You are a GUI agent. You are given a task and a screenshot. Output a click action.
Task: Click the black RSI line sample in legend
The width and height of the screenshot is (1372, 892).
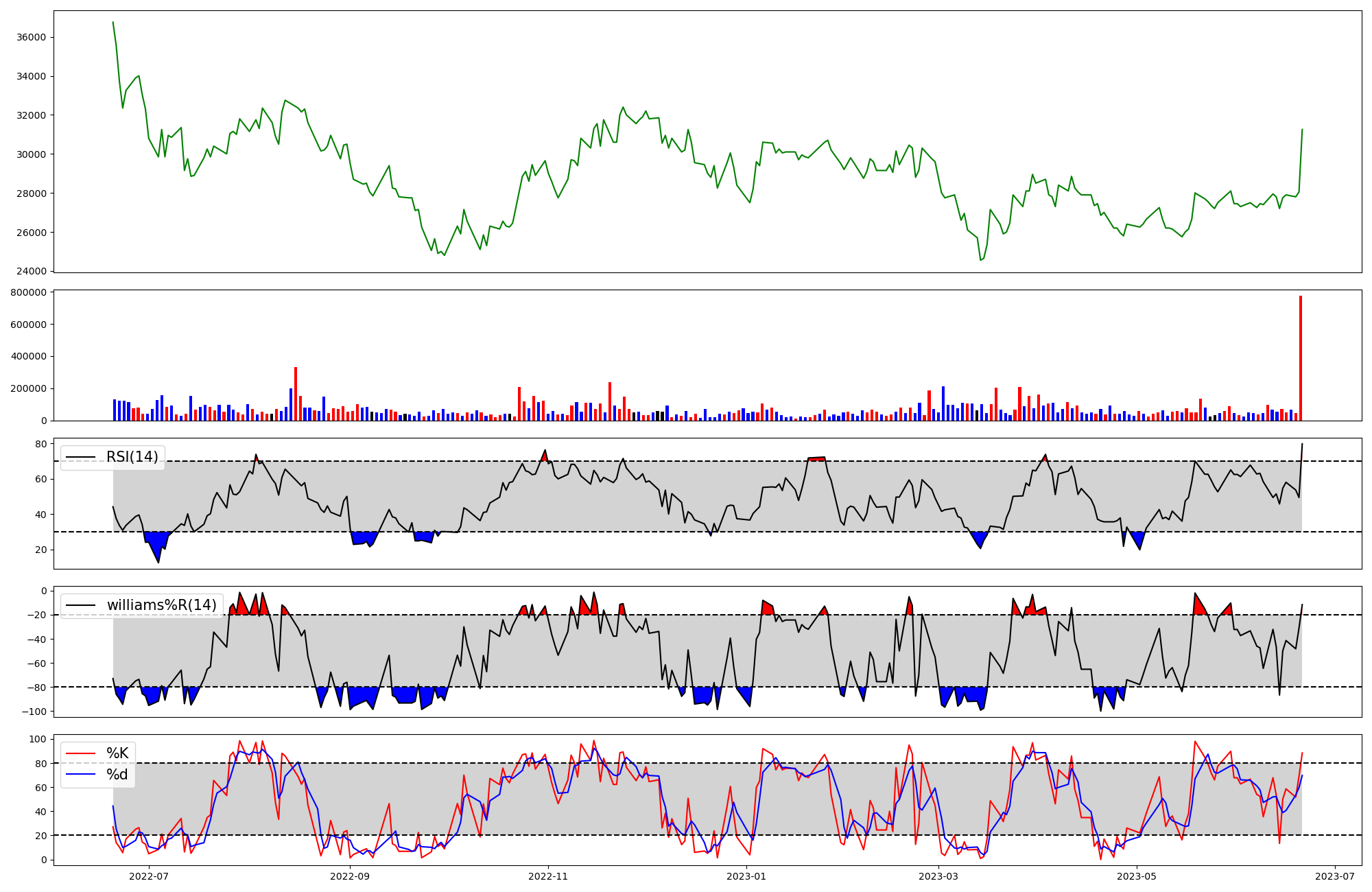(x=80, y=457)
